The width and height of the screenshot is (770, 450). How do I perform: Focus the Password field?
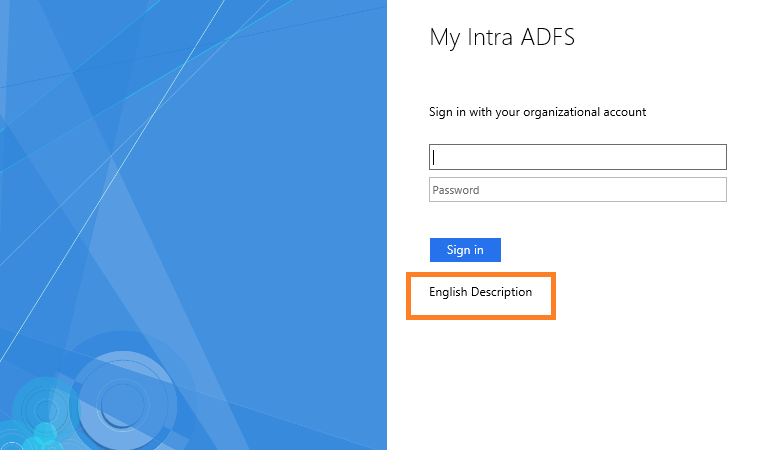click(578, 190)
